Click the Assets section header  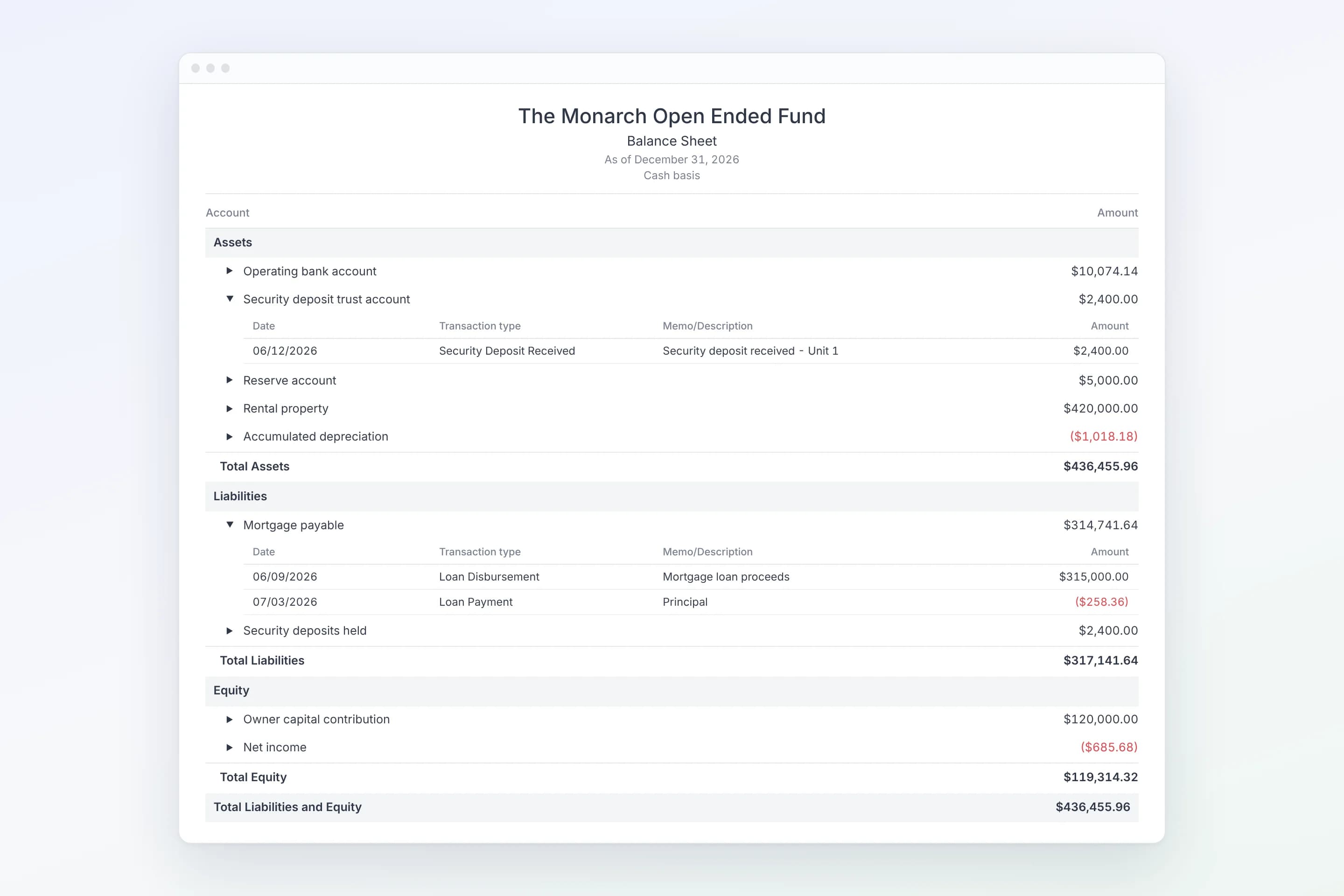(x=672, y=242)
